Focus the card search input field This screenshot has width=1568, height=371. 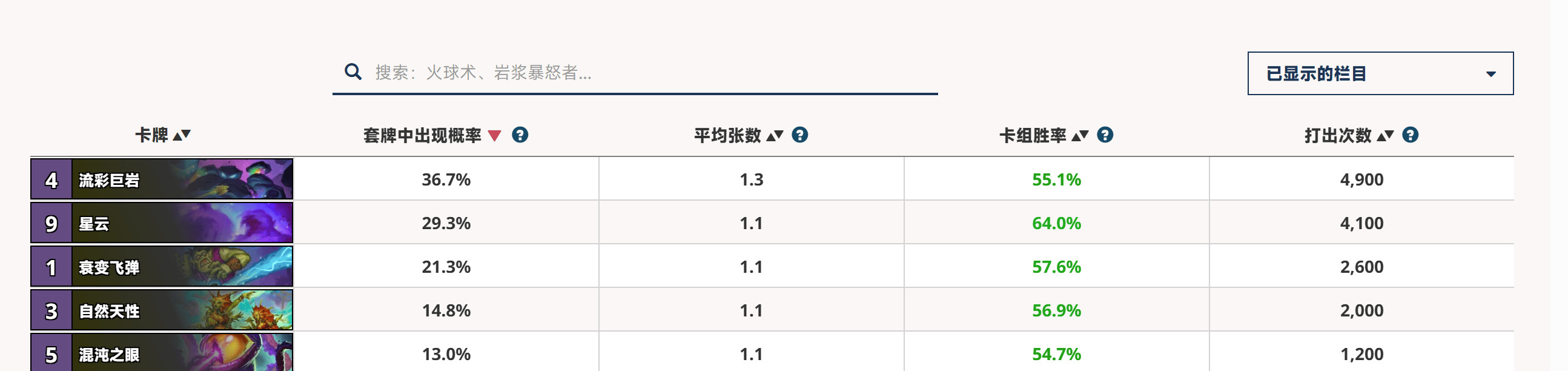point(634,73)
